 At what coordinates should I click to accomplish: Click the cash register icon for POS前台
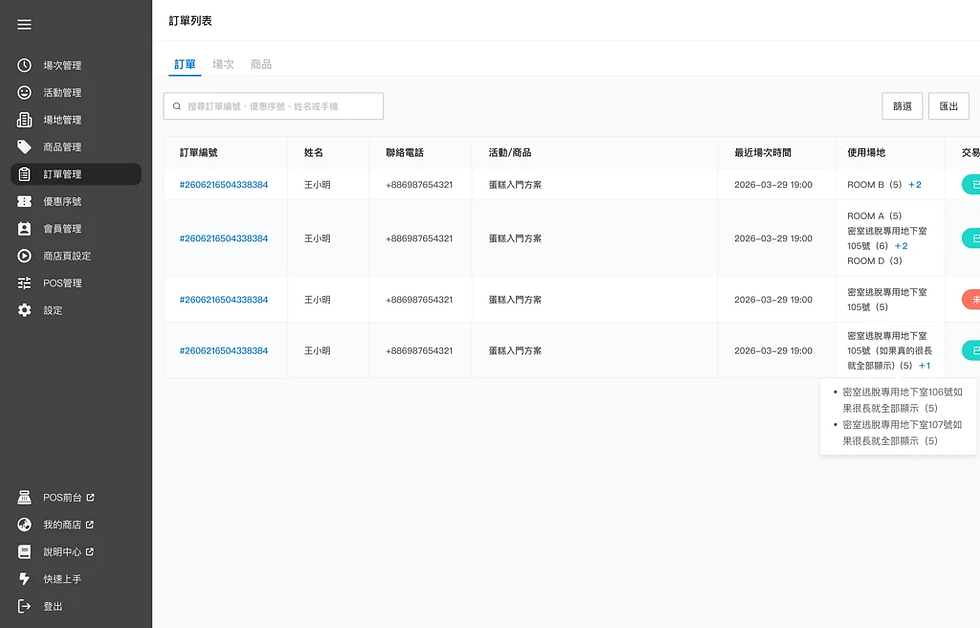tap(24, 497)
